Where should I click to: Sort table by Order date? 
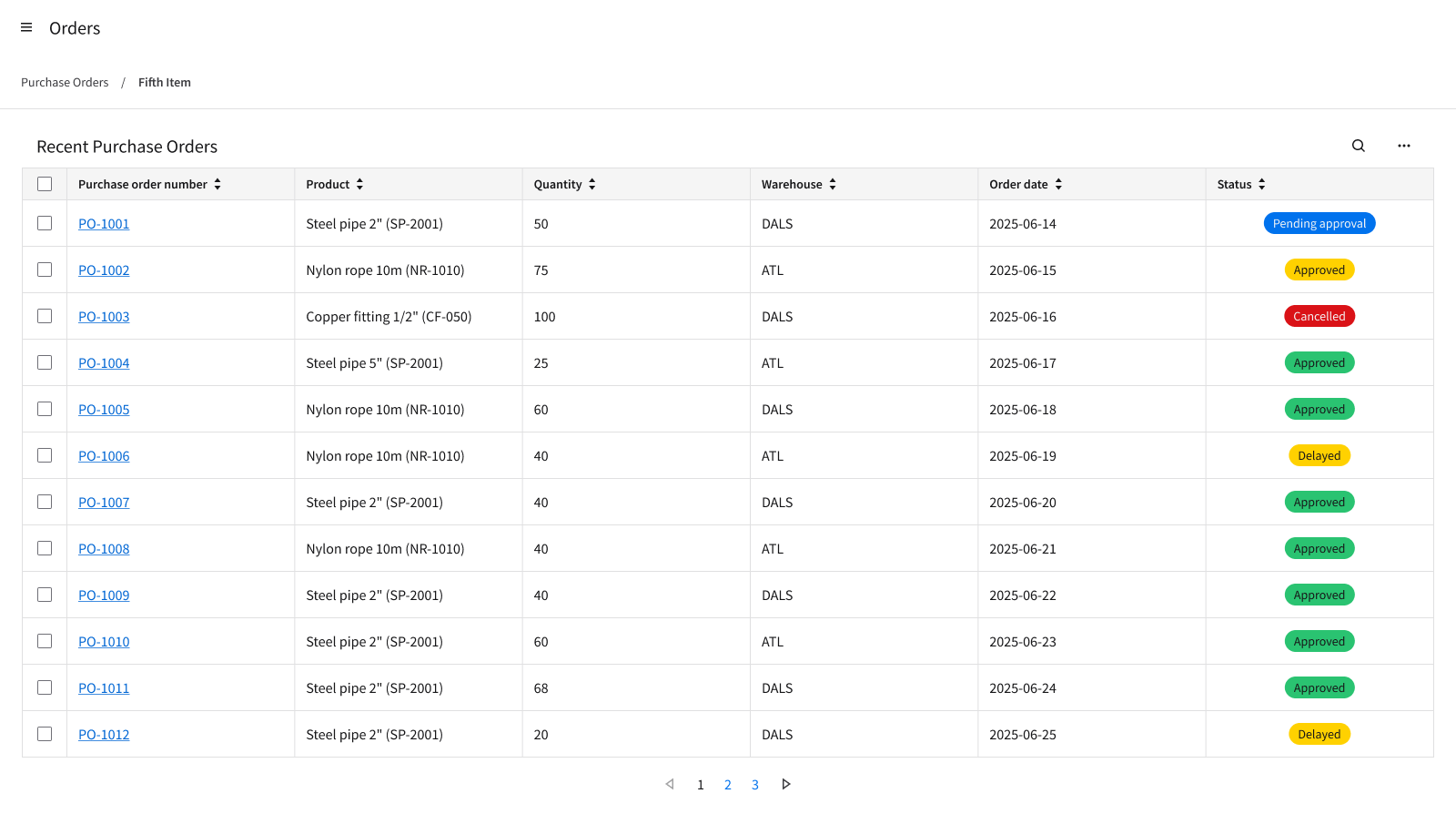coord(1058,184)
